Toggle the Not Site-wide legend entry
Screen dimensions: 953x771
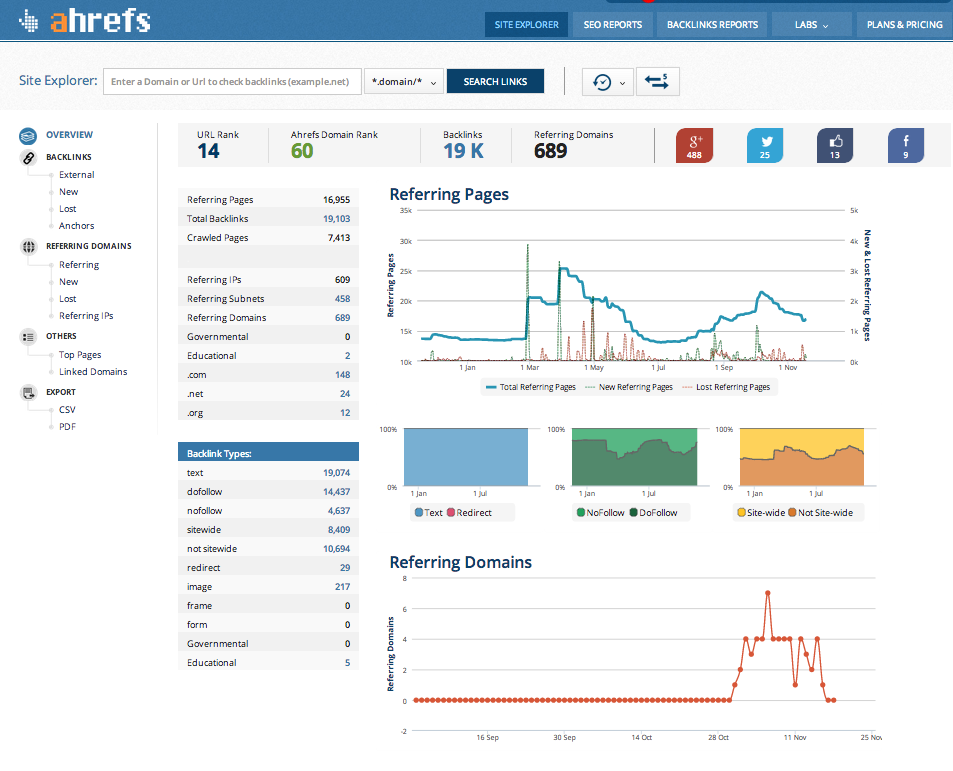pyautogui.click(x=821, y=513)
